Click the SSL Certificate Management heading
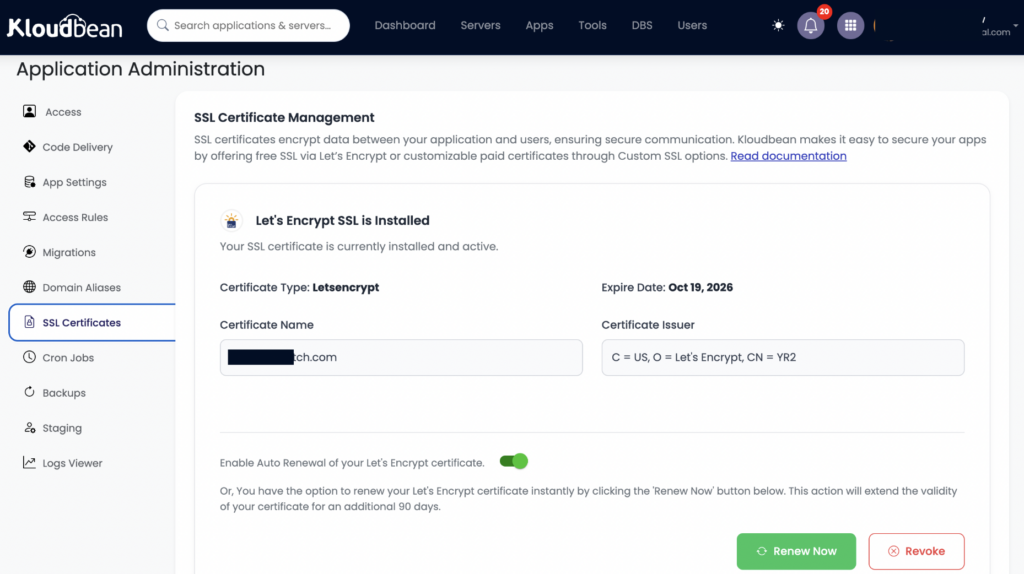 (284, 118)
